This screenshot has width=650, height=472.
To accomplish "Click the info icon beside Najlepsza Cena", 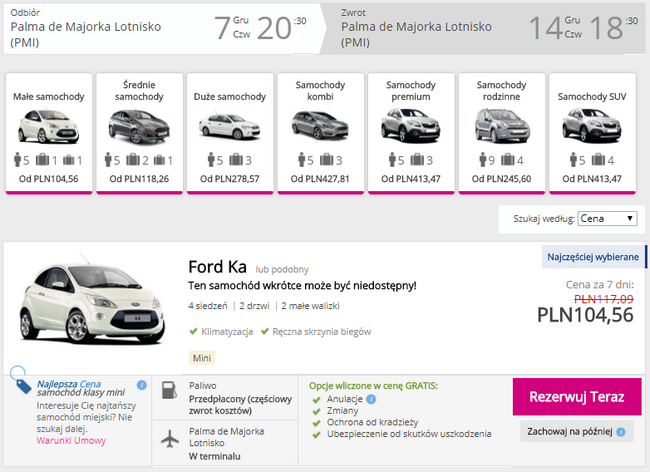I will (x=142, y=385).
